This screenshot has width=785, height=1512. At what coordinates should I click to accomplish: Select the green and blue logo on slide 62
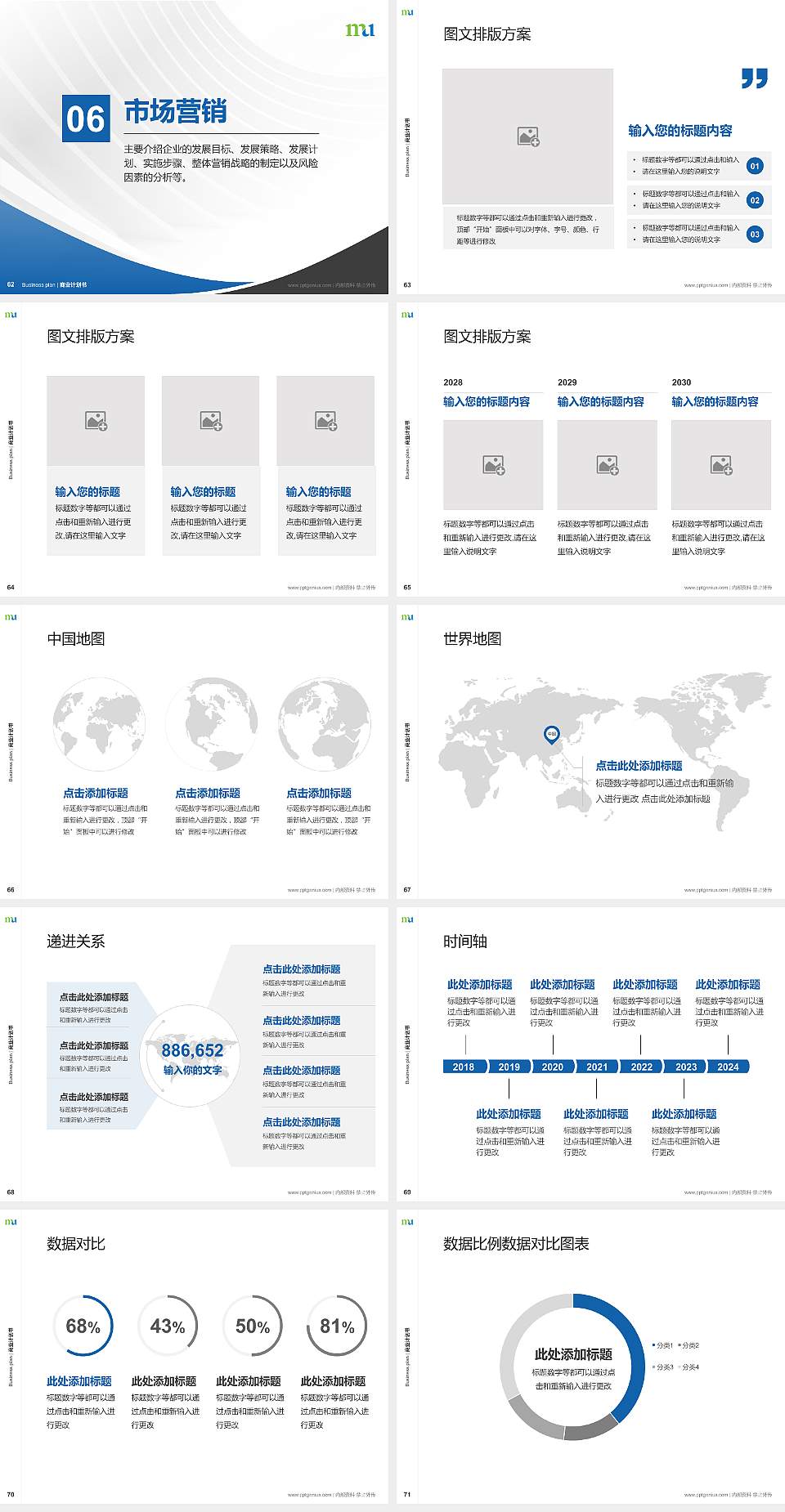point(360,29)
